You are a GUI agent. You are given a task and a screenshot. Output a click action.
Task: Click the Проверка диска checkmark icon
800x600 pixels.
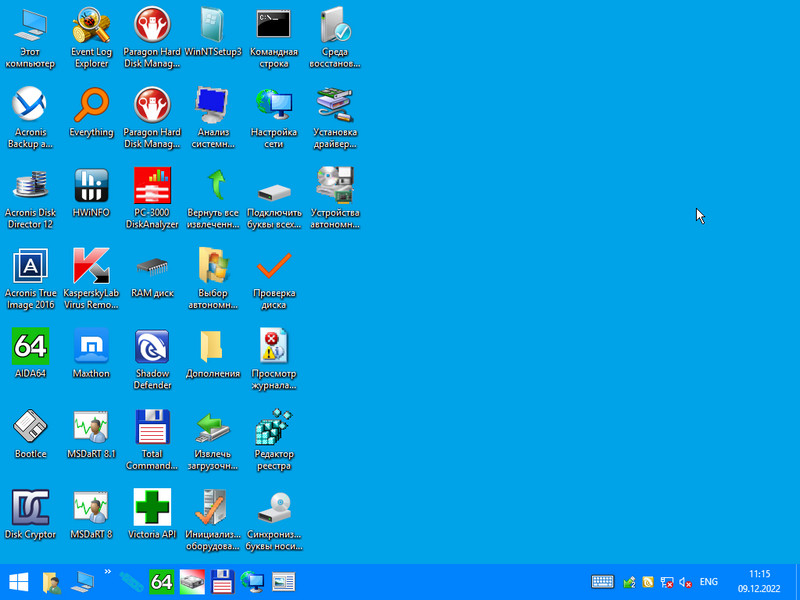click(x=273, y=279)
